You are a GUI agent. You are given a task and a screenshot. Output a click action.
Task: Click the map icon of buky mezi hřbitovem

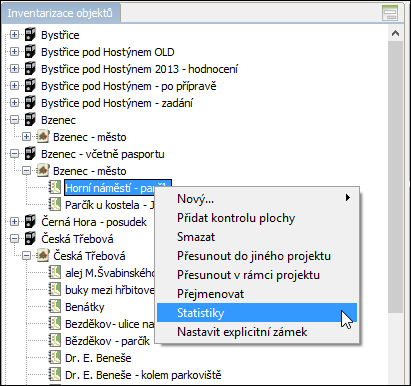54,289
